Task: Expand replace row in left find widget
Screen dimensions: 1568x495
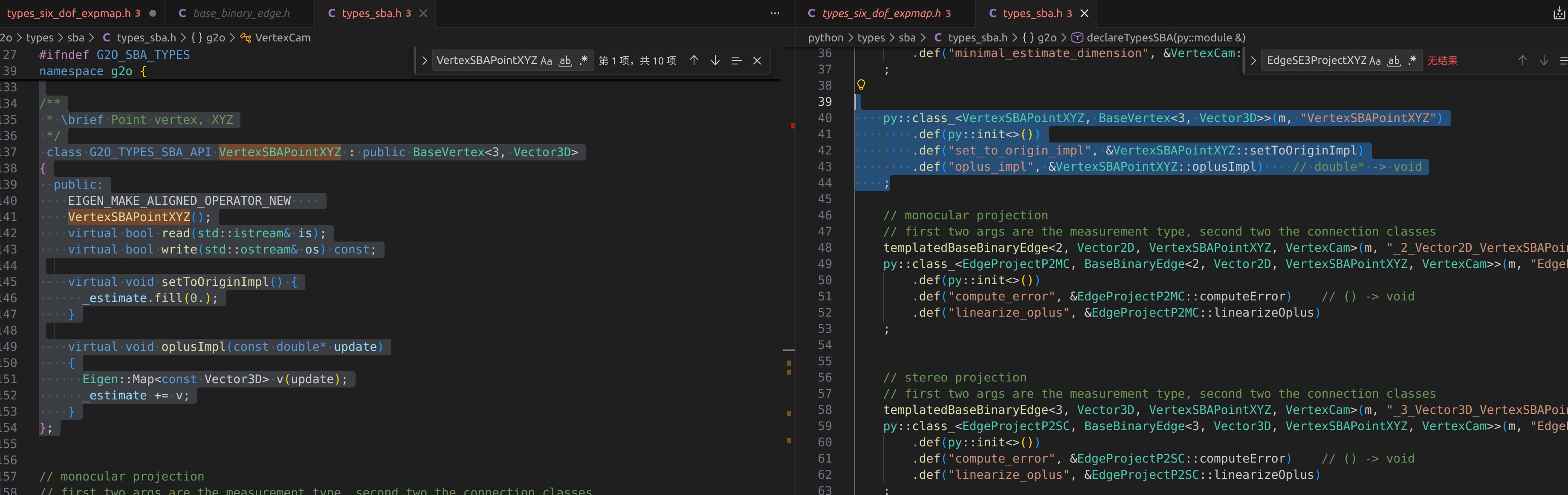Action: 424,60
